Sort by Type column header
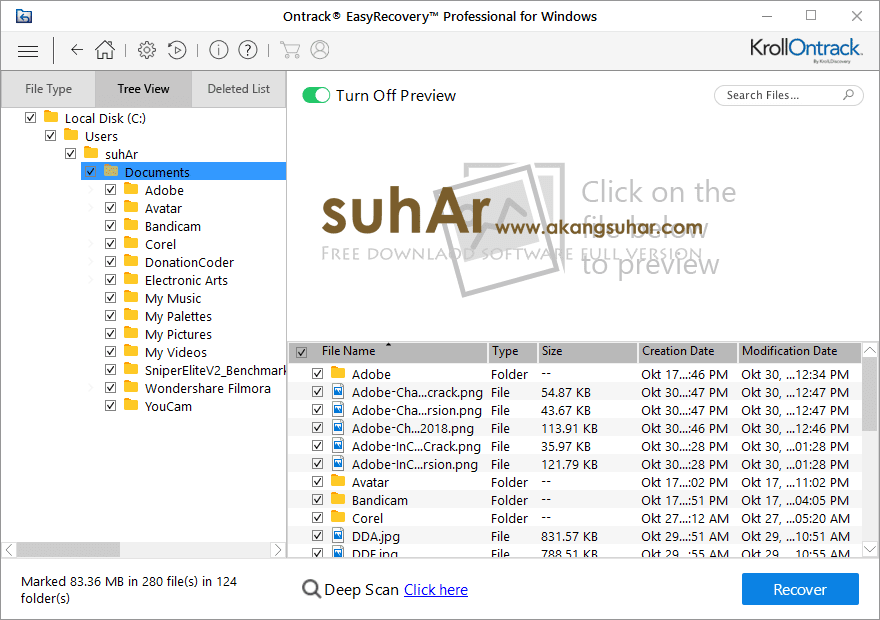The width and height of the screenshot is (880, 620). point(512,352)
